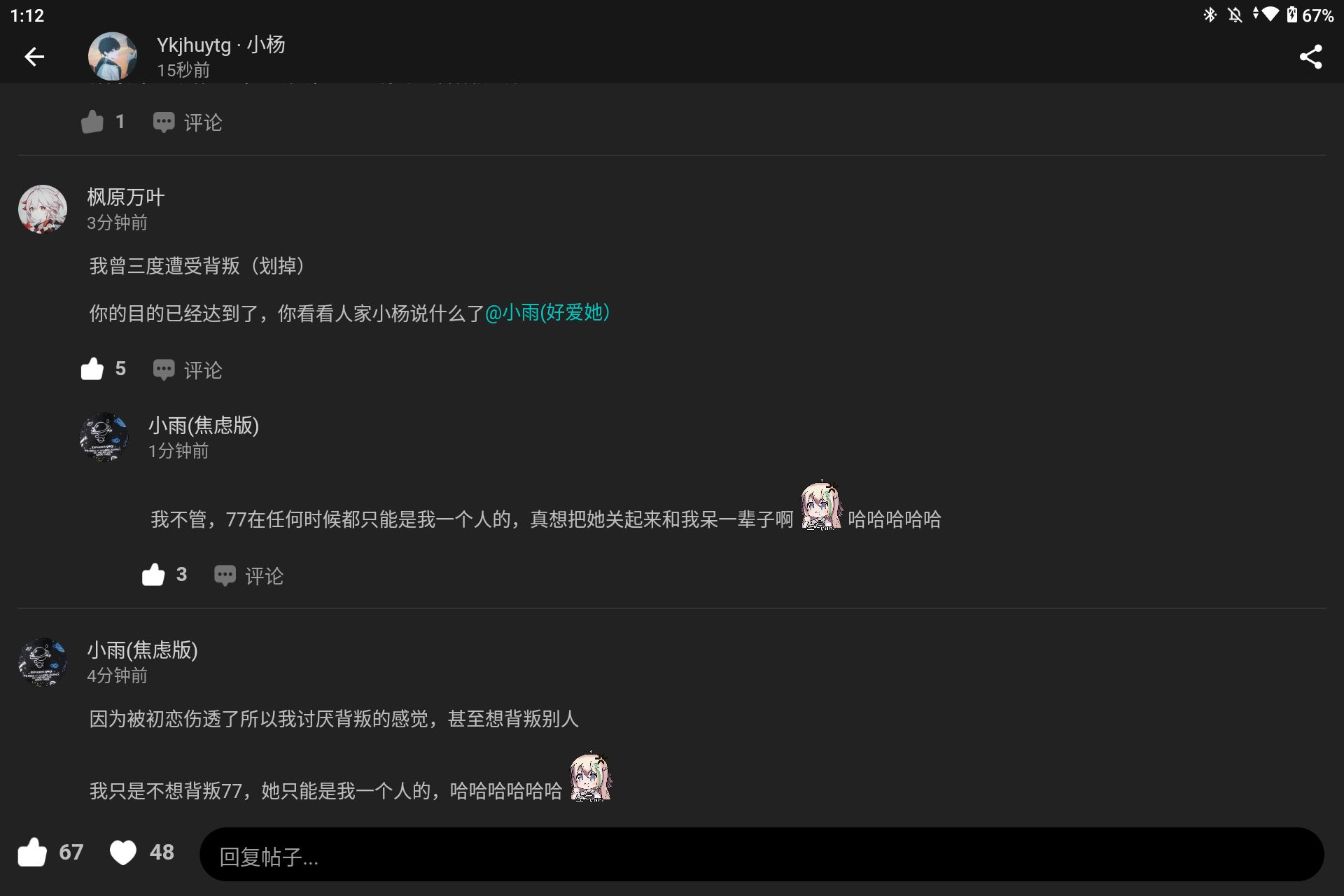Viewport: 1344px width, 896px height.
Task: Click 评论 under the reply with 3 likes
Action: 248,575
